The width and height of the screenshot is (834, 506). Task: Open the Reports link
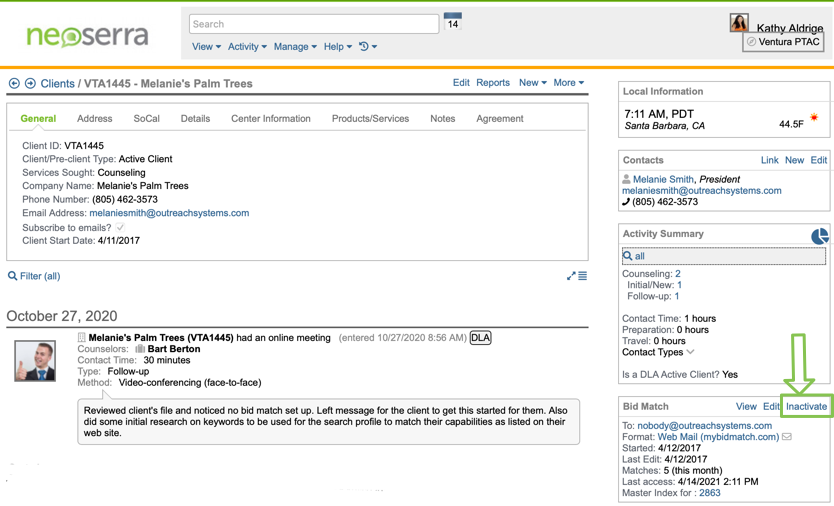click(x=493, y=83)
